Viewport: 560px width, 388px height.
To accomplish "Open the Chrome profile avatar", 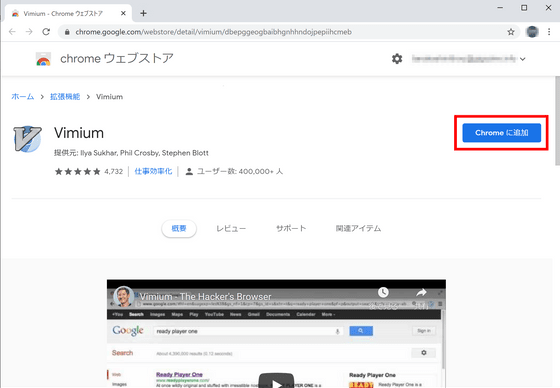I will (x=532, y=32).
